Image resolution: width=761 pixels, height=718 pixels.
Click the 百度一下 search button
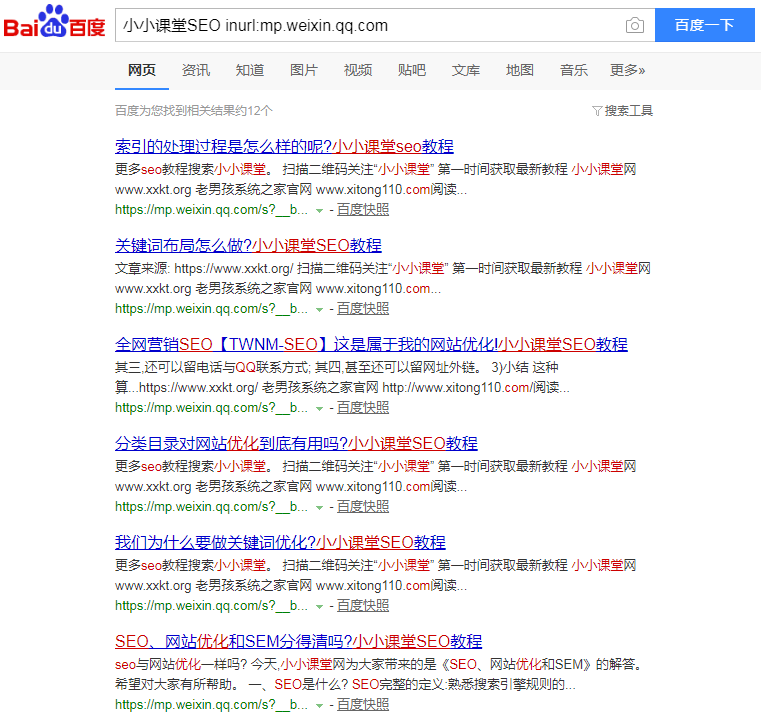point(705,25)
